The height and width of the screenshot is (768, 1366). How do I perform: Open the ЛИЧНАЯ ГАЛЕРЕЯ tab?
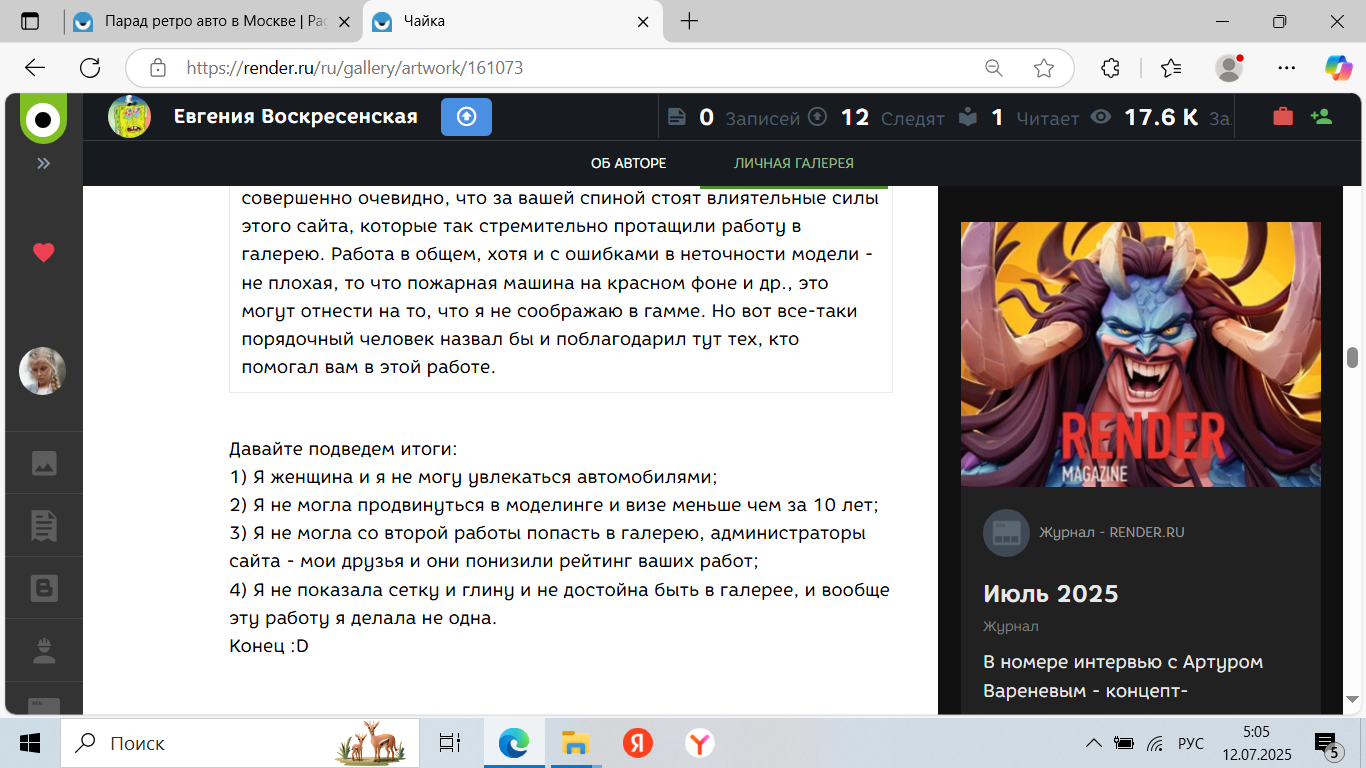793,163
